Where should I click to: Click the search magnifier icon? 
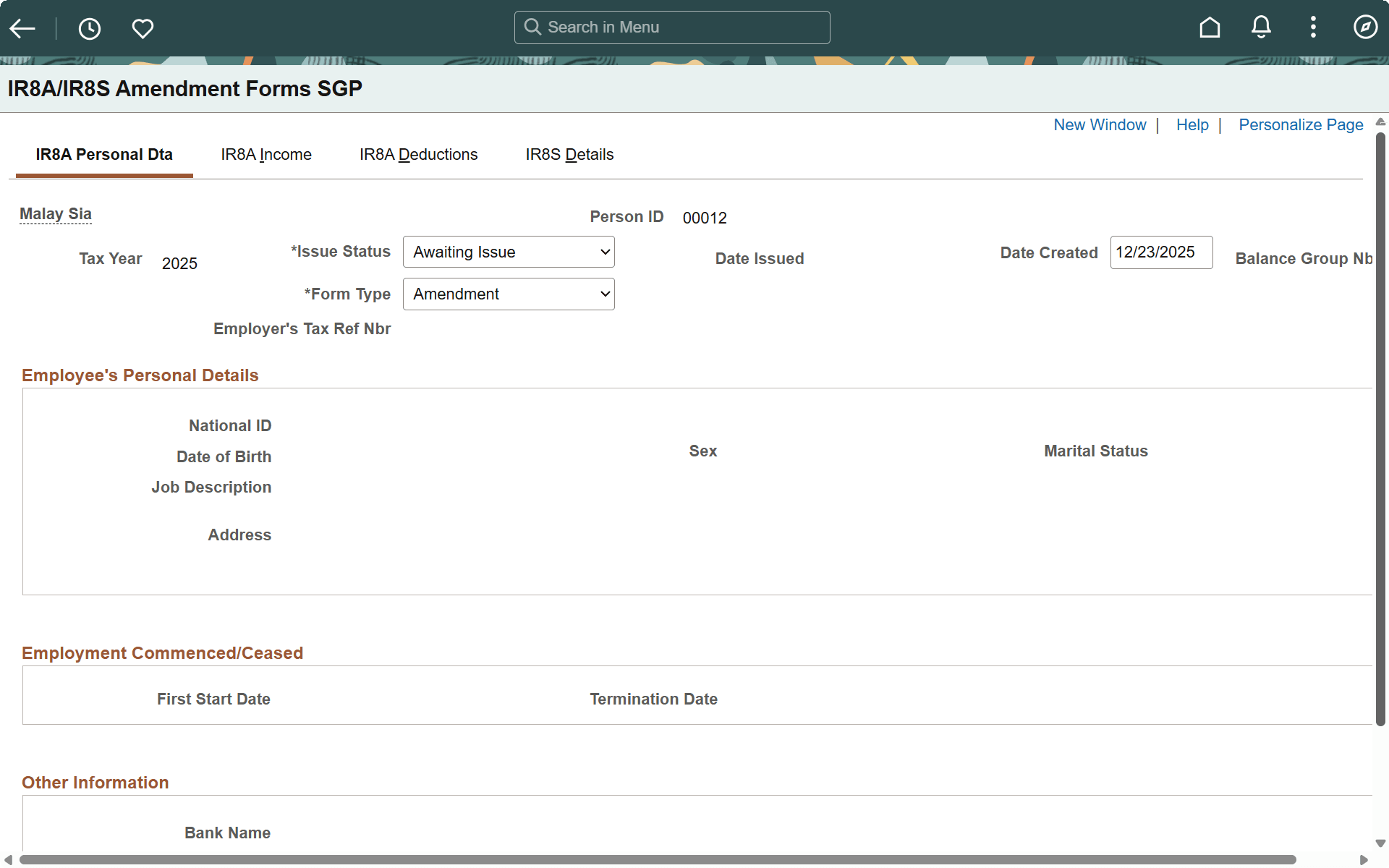pos(533,27)
